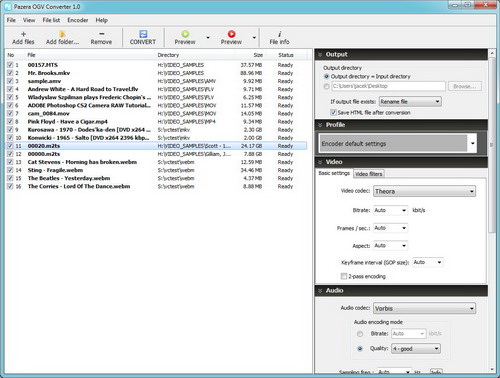
Task: Collapse the Audio section header
Action: coord(401,290)
